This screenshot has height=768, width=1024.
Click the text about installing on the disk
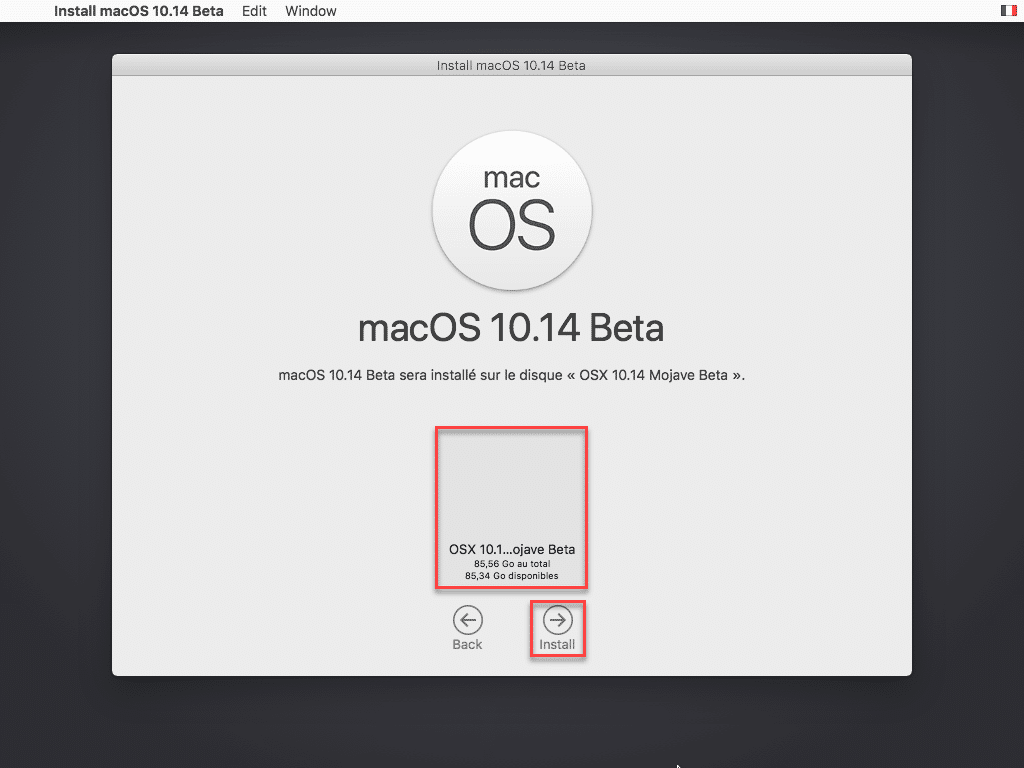511,375
